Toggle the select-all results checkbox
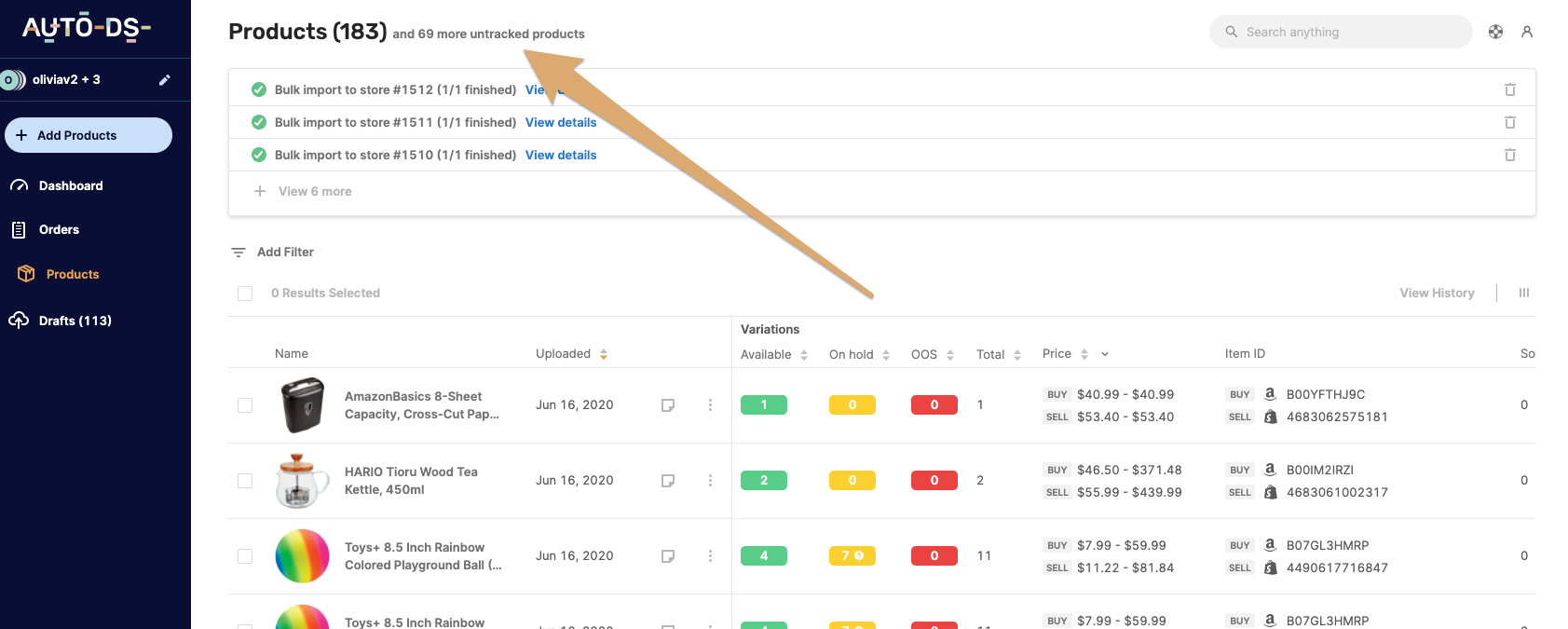1568x629 pixels. click(x=245, y=294)
